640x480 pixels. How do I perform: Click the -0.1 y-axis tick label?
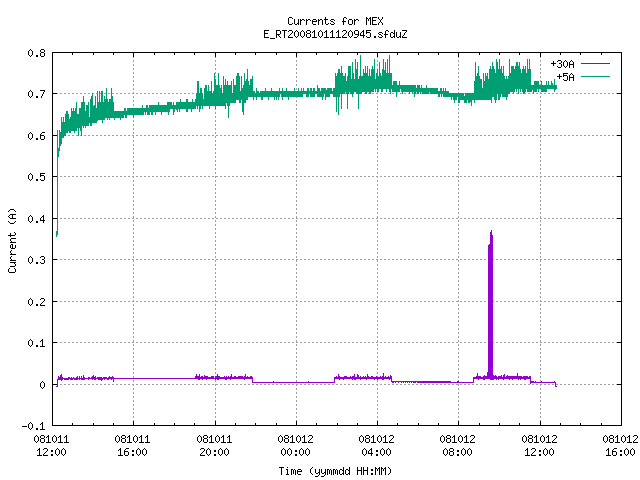pos(33,426)
